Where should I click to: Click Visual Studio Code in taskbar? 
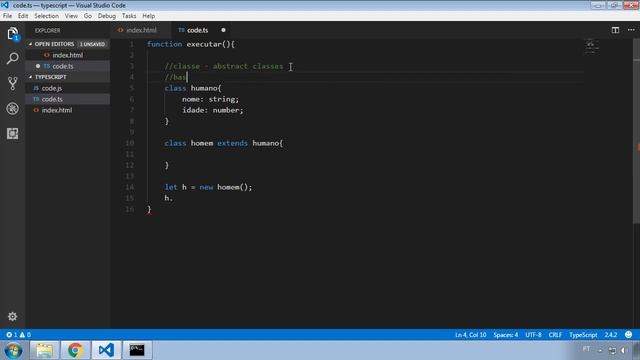[106, 350]
